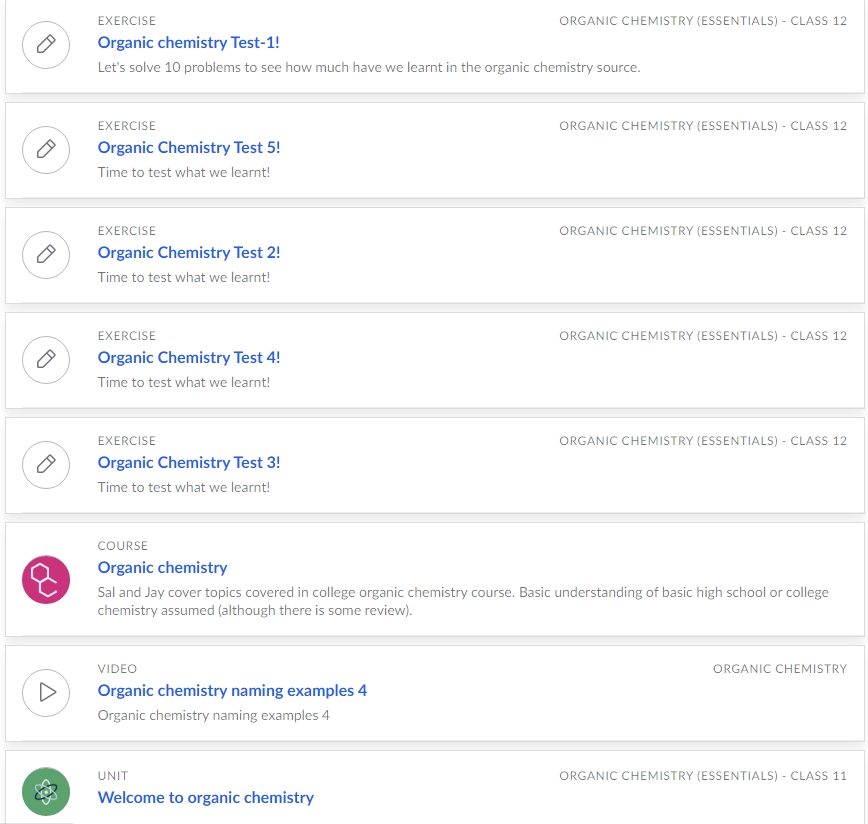Click green atom icon for Welcome unit
Viewport: 868px width, 824px height.
coord(46,791)
